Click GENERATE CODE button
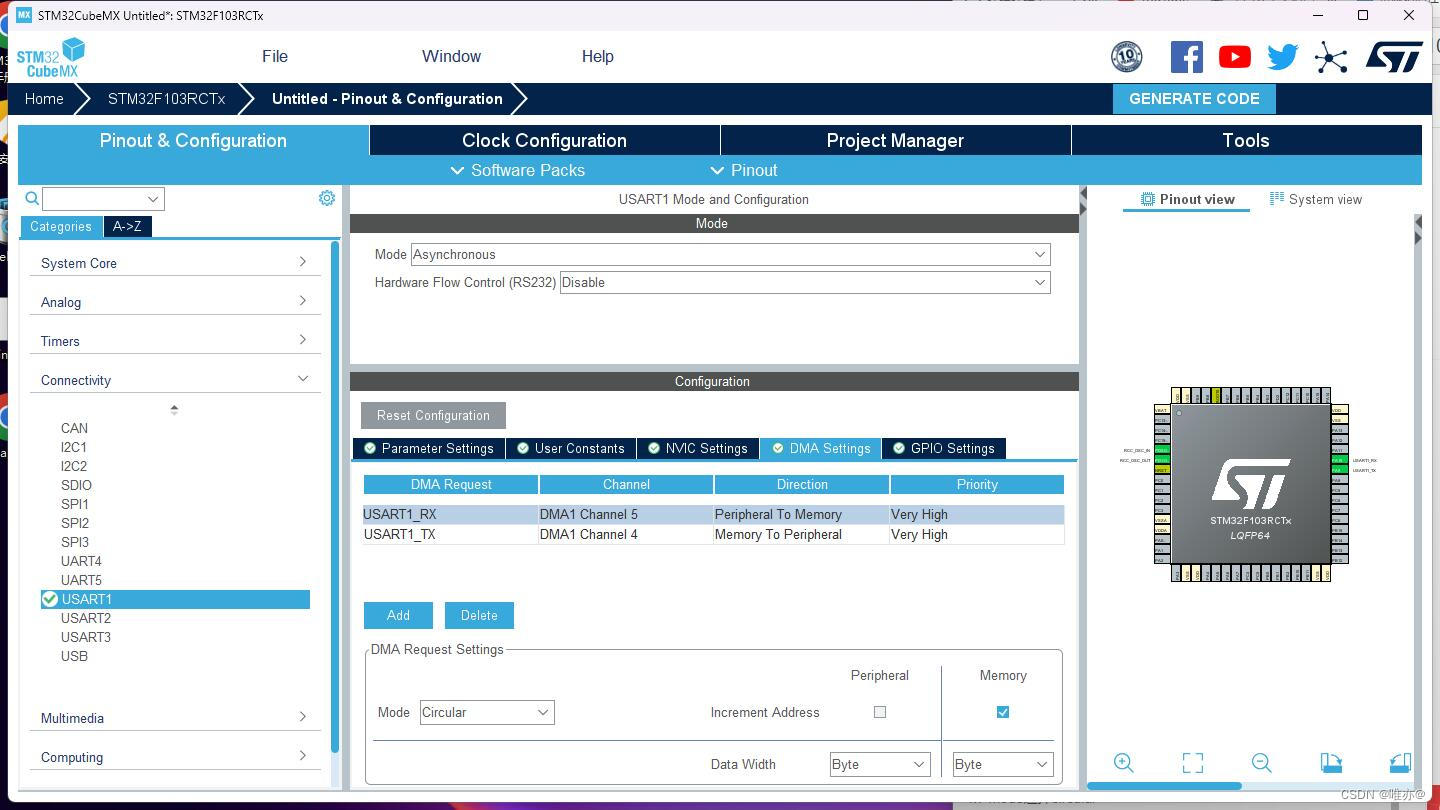This screenshot has width=1440, height=810. point(1194,98)
